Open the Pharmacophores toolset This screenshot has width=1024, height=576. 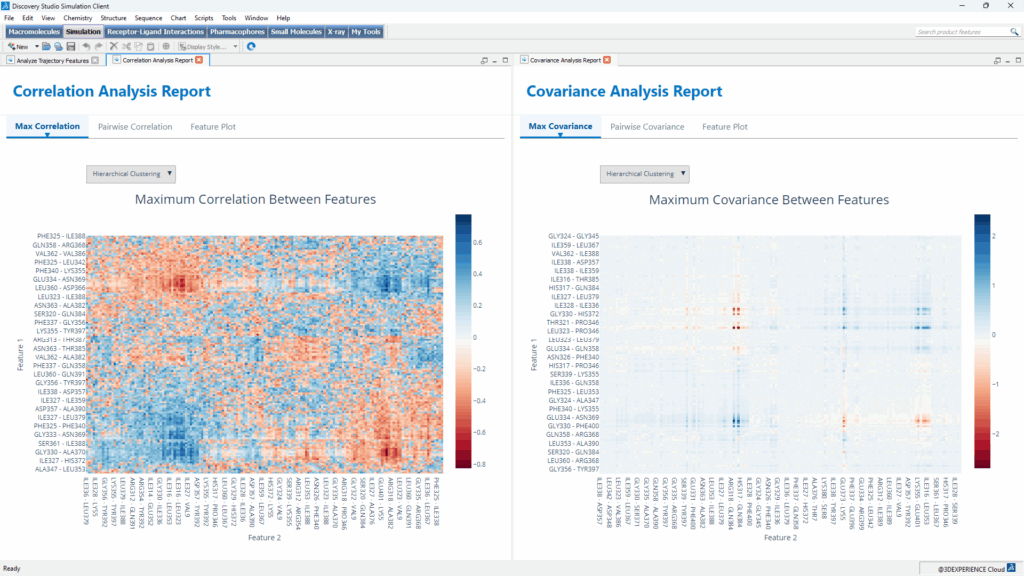click(237, 31)
